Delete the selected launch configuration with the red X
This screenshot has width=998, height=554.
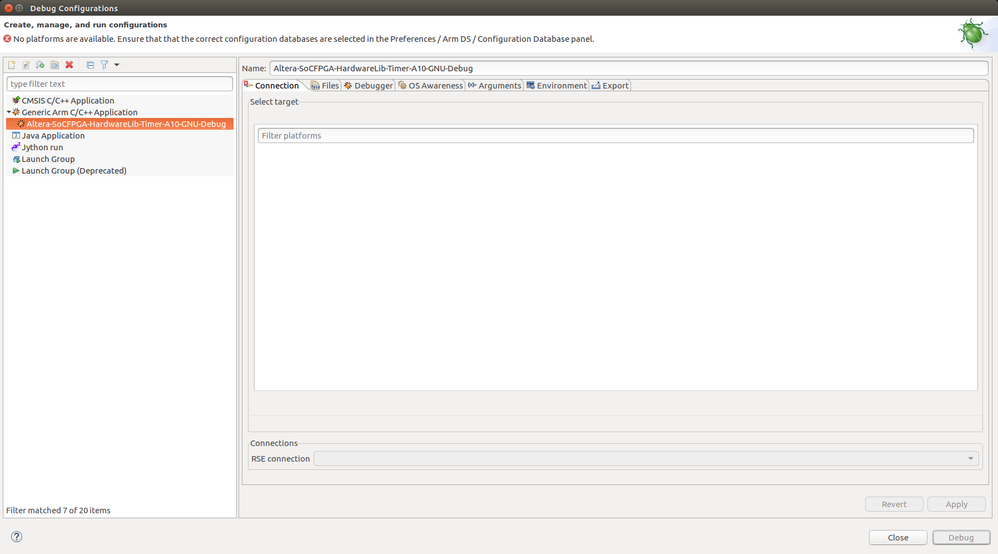[x=69, y=65]
